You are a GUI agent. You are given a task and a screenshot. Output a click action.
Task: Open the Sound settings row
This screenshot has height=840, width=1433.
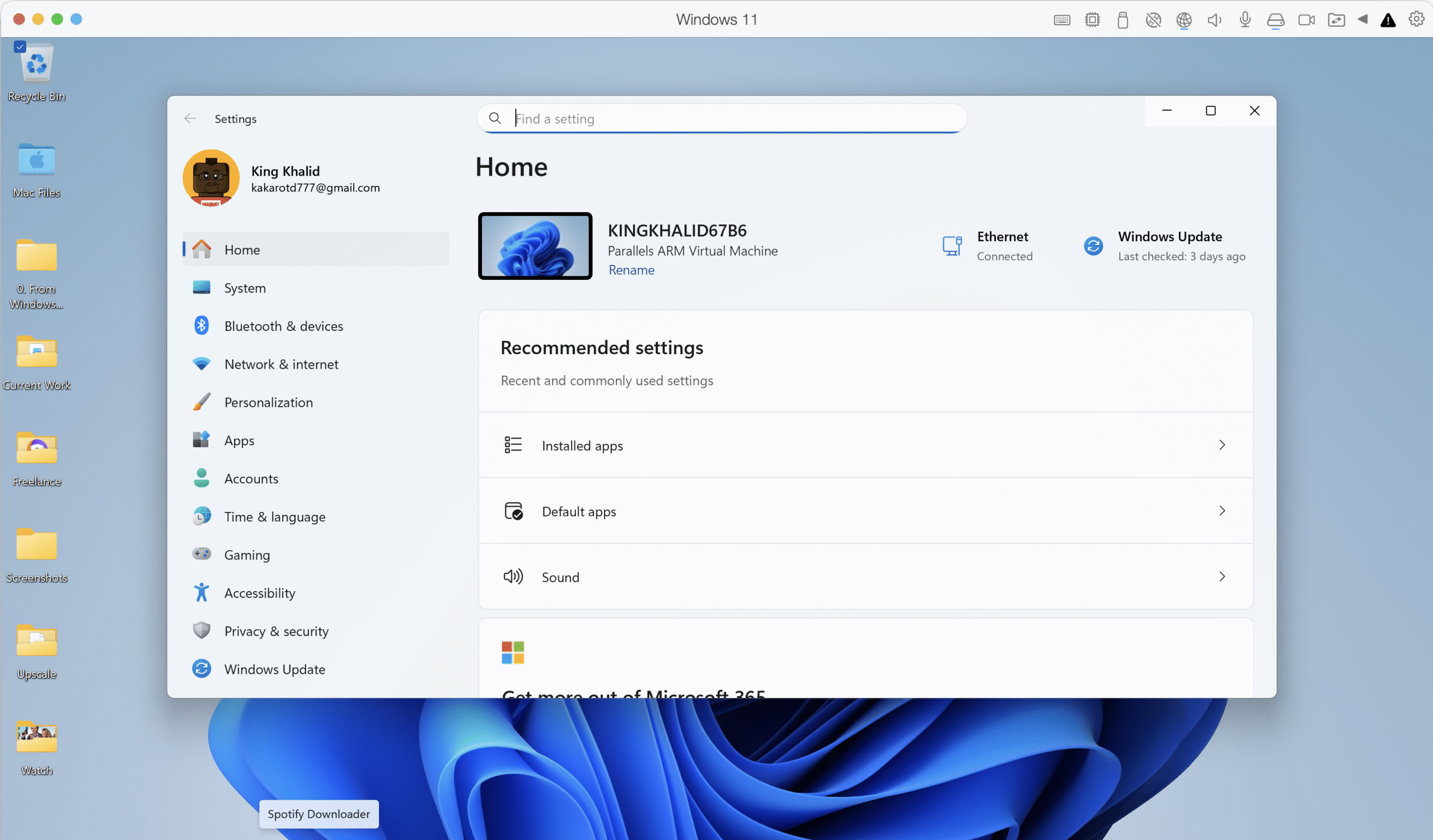[x=865, y=576]
